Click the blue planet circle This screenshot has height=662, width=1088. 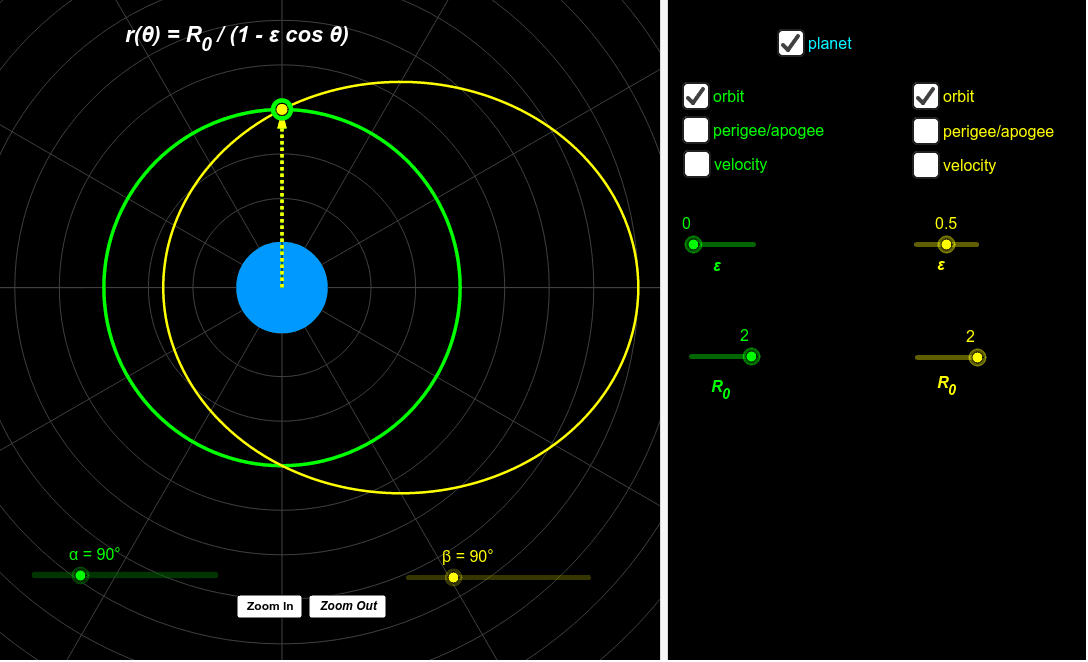[x=282, y=287]
